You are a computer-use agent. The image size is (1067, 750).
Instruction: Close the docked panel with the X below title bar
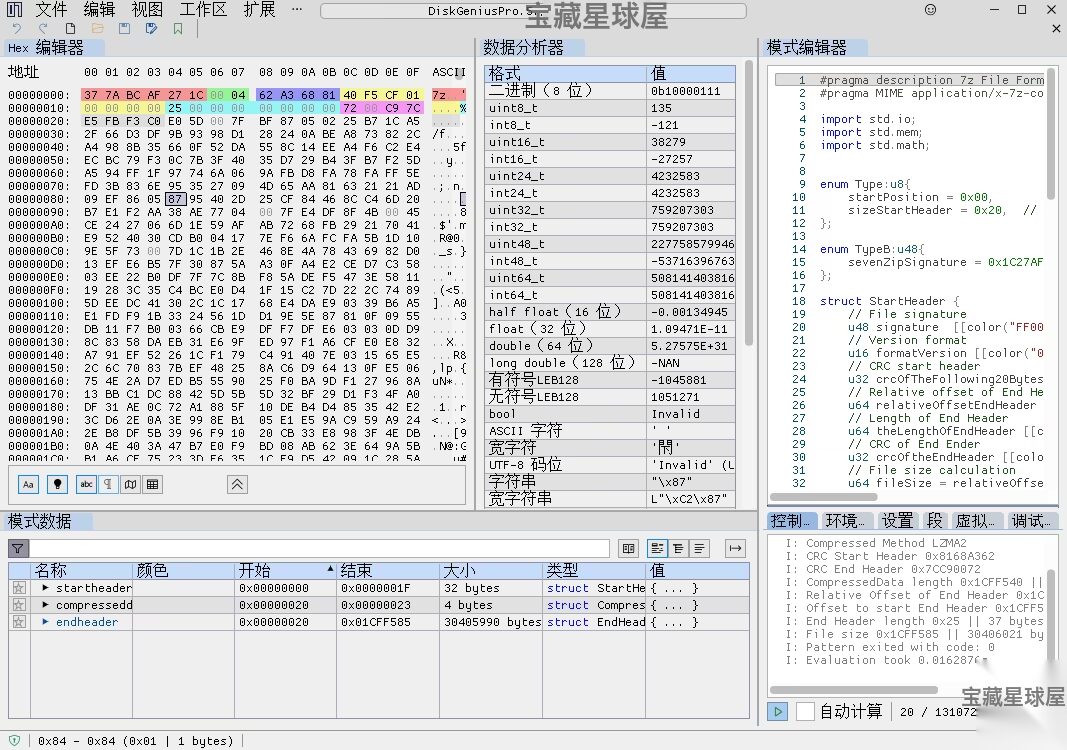1056,29
